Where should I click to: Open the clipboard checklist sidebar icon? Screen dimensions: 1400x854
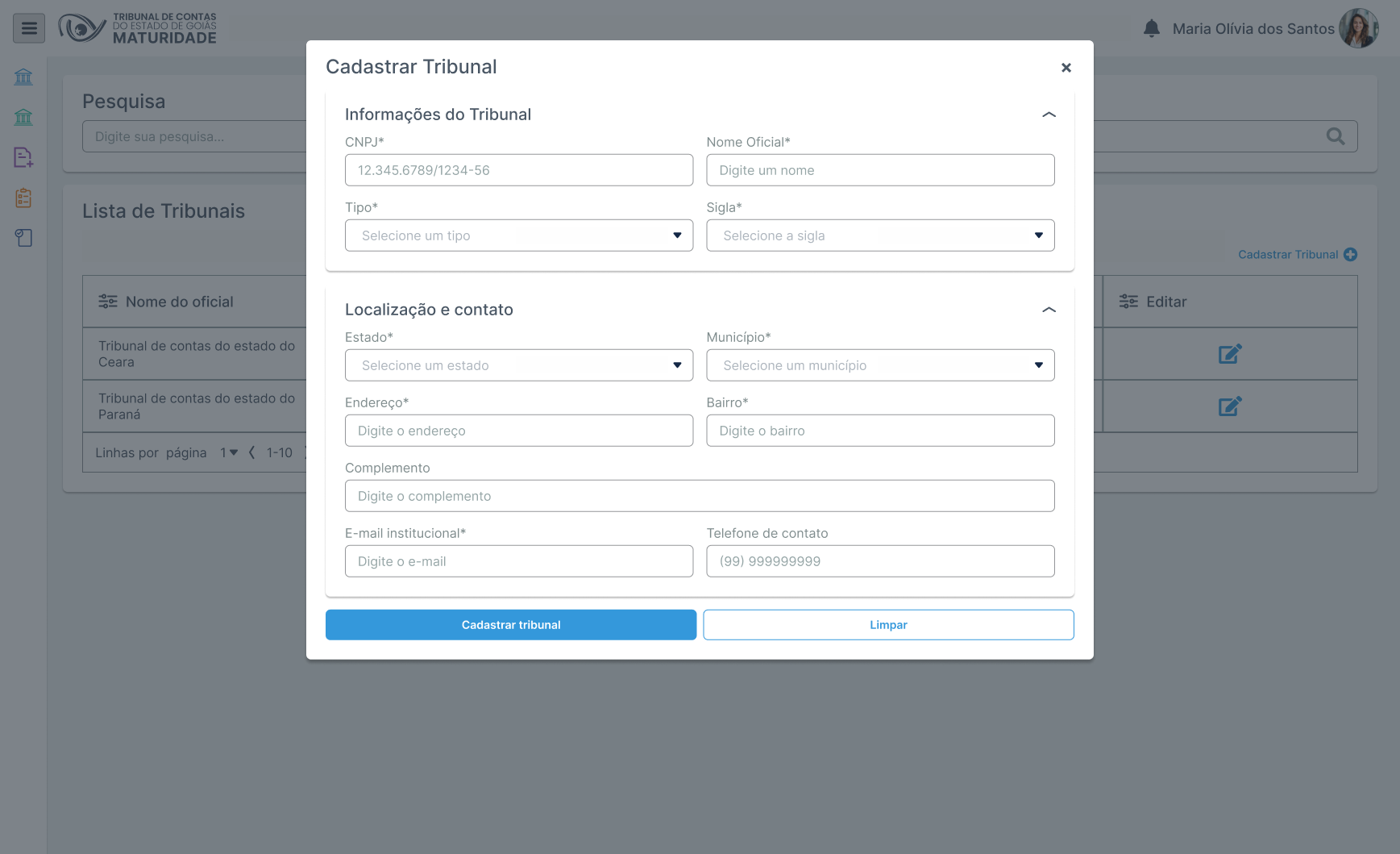[x=23, y=198]
